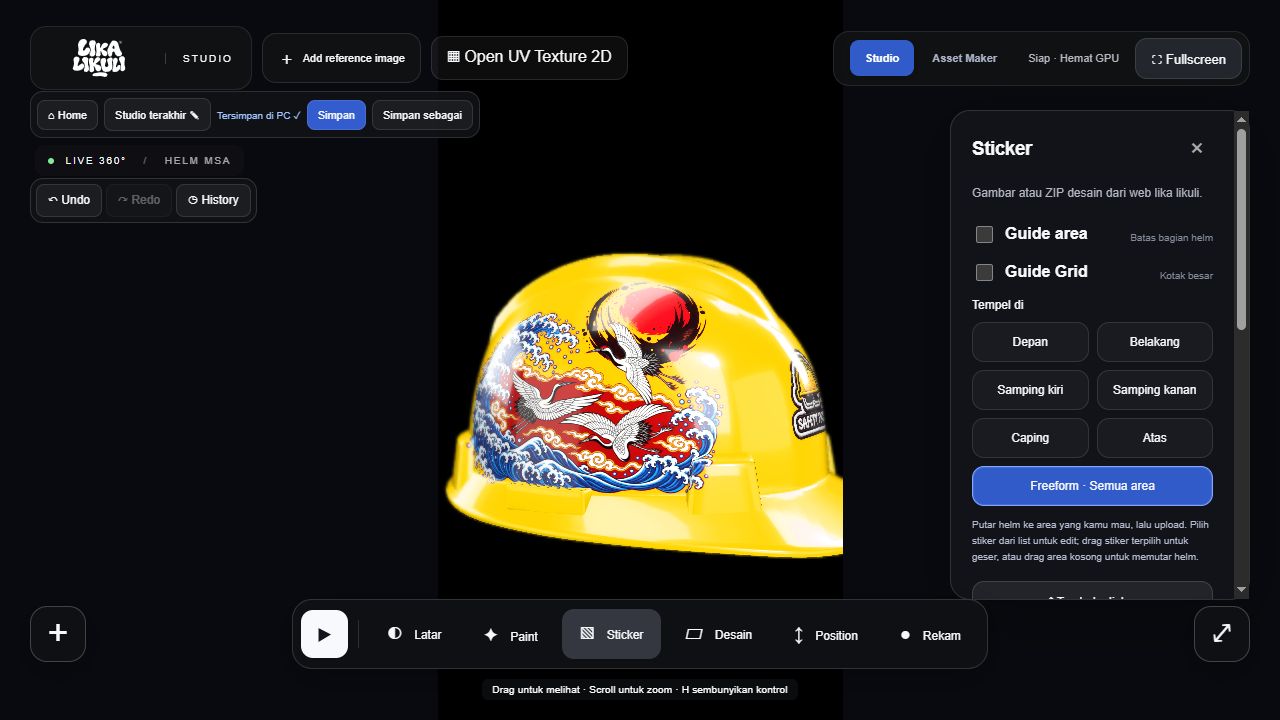This screenshot has height=720, width=1280.
Task: Click the round plus add button
Action: [x=58, y=633]
